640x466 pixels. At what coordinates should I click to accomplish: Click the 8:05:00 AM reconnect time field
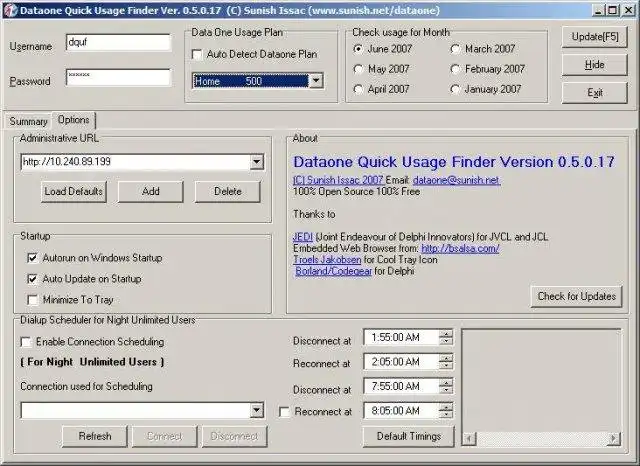pyautogui.click(x=401, y=411)
